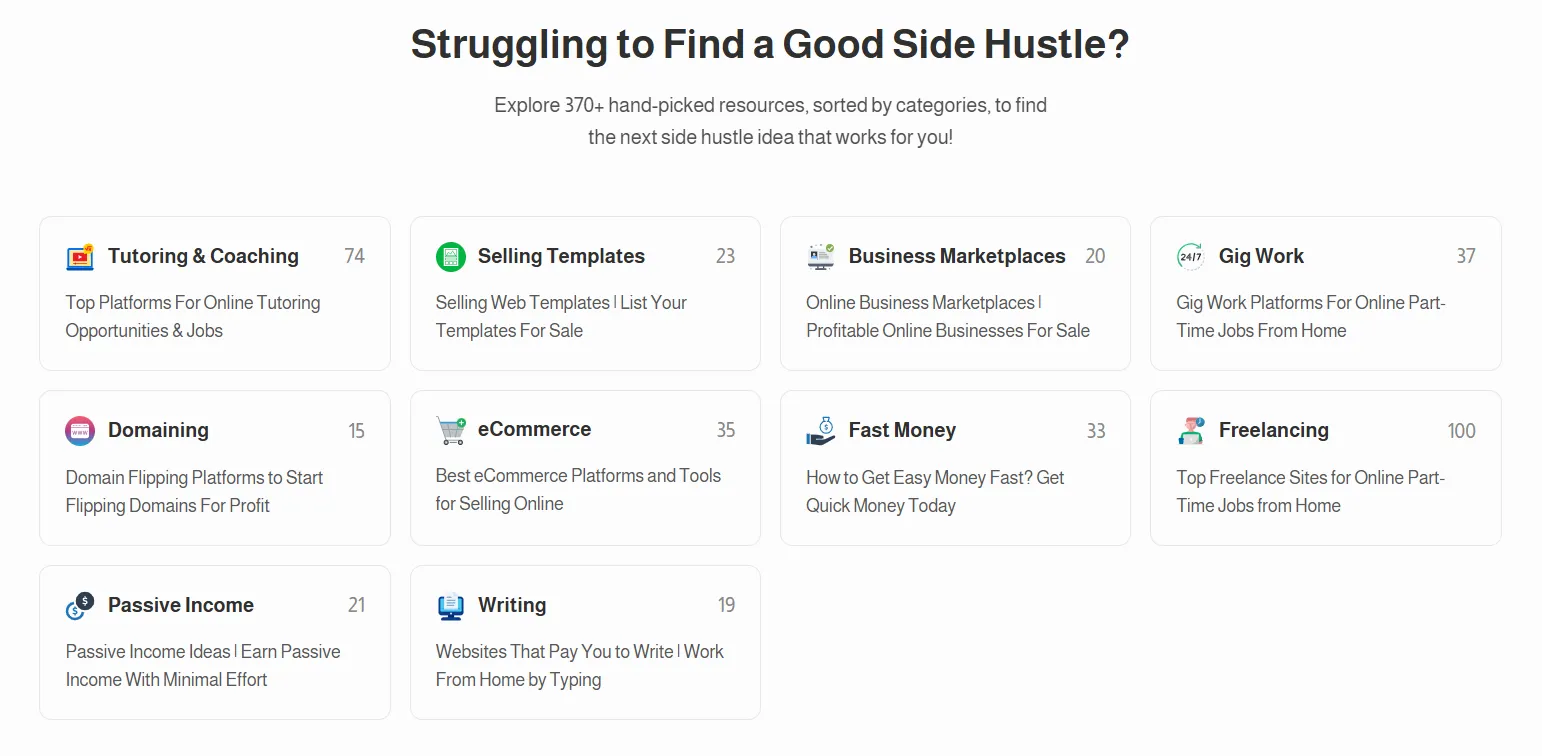Screen dimensions: 1542x756
Task: Click the Business Marketplaces monitor icon
Action: point(821,257)
